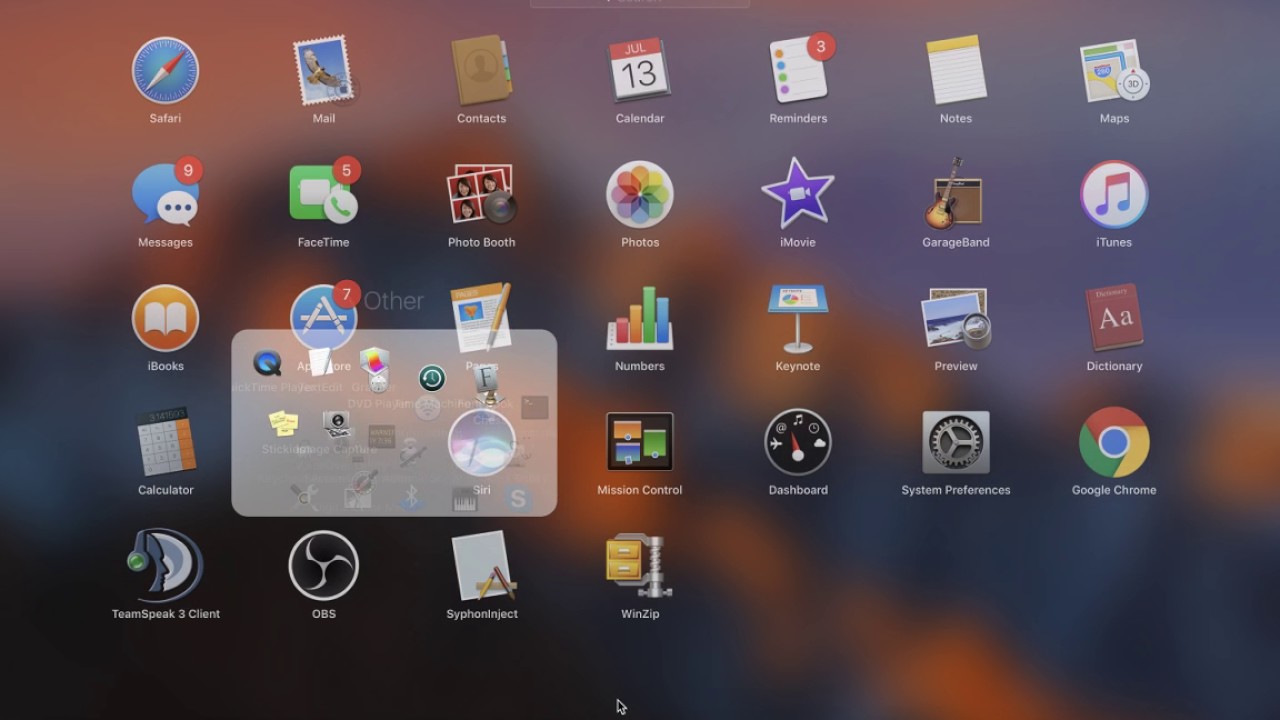1280x720 pixels.
Task: Open GarageBand
Action: coord(956,194)
